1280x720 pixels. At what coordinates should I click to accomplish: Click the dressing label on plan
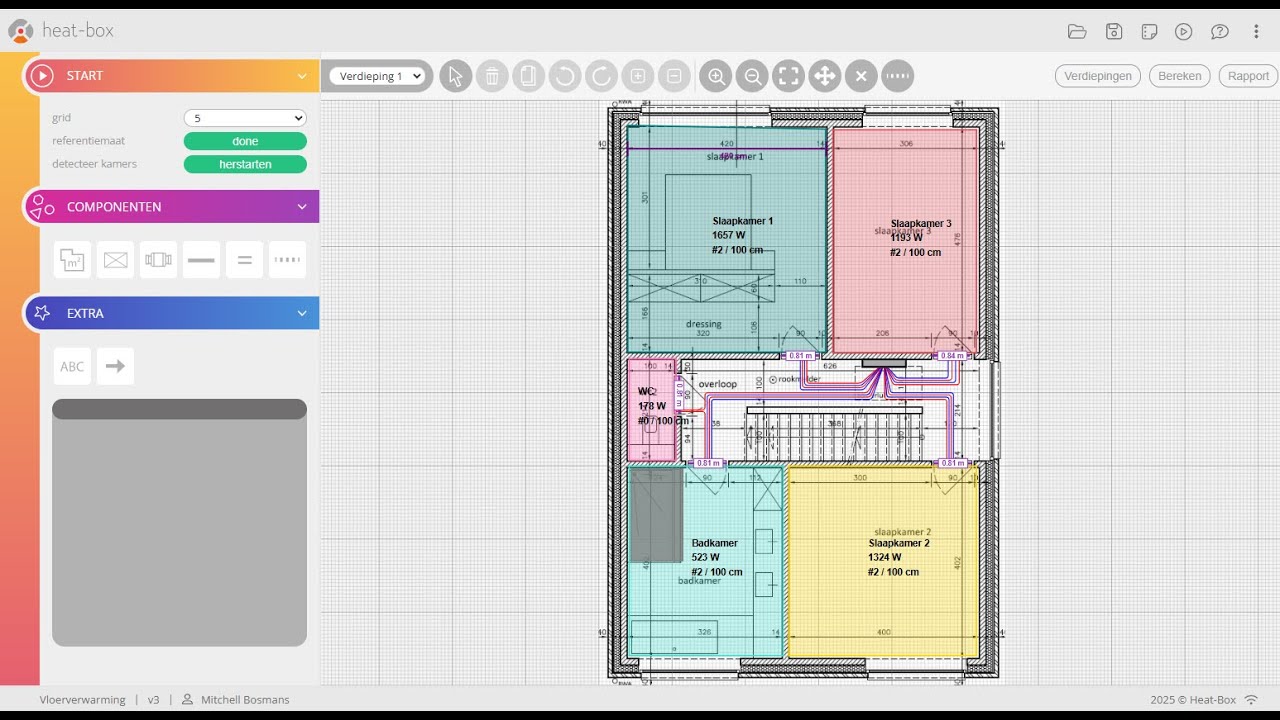point(704,324)
